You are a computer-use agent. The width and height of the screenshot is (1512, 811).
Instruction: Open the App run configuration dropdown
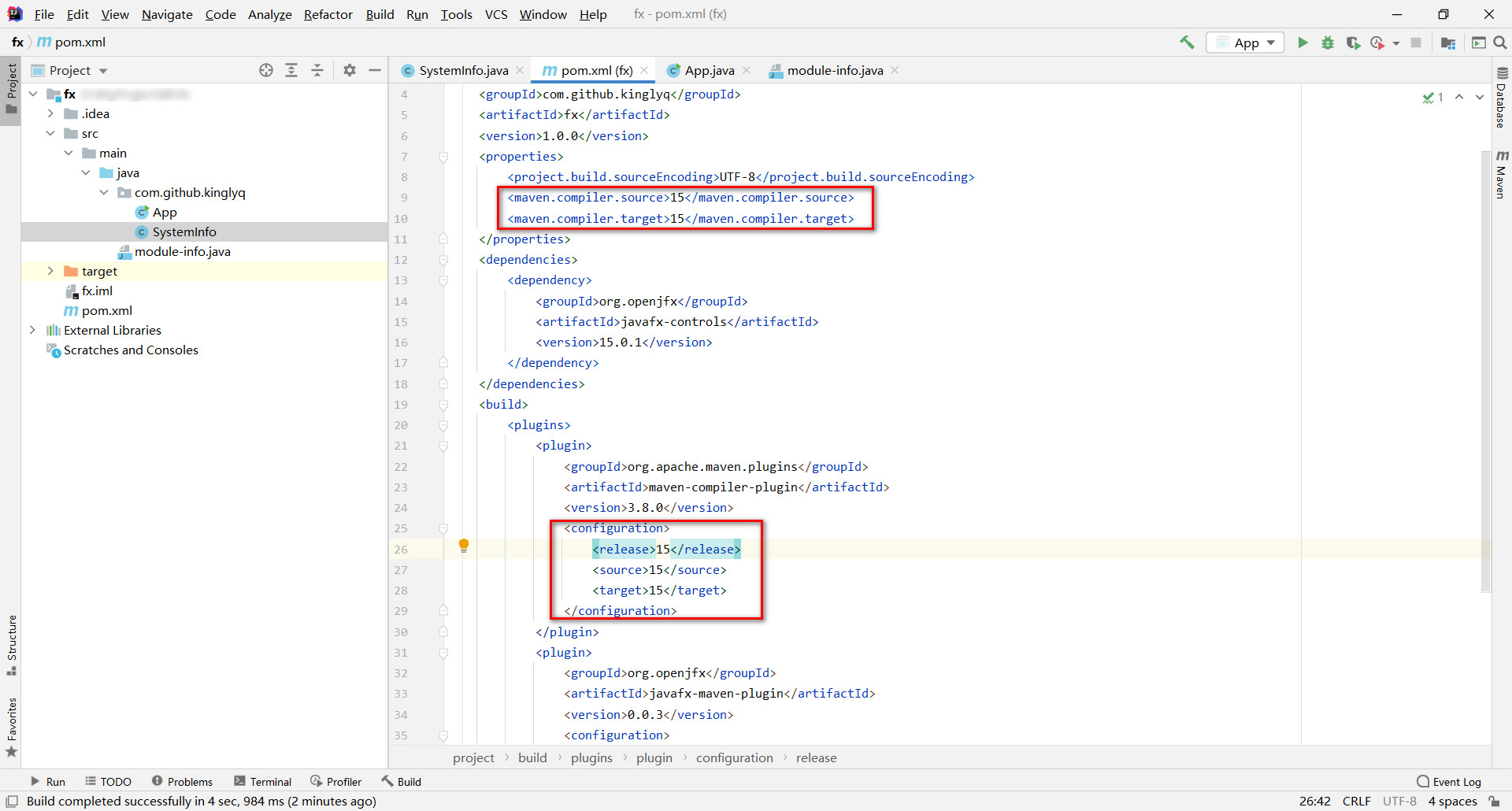pyautogui.click(x=1245, y=43)
